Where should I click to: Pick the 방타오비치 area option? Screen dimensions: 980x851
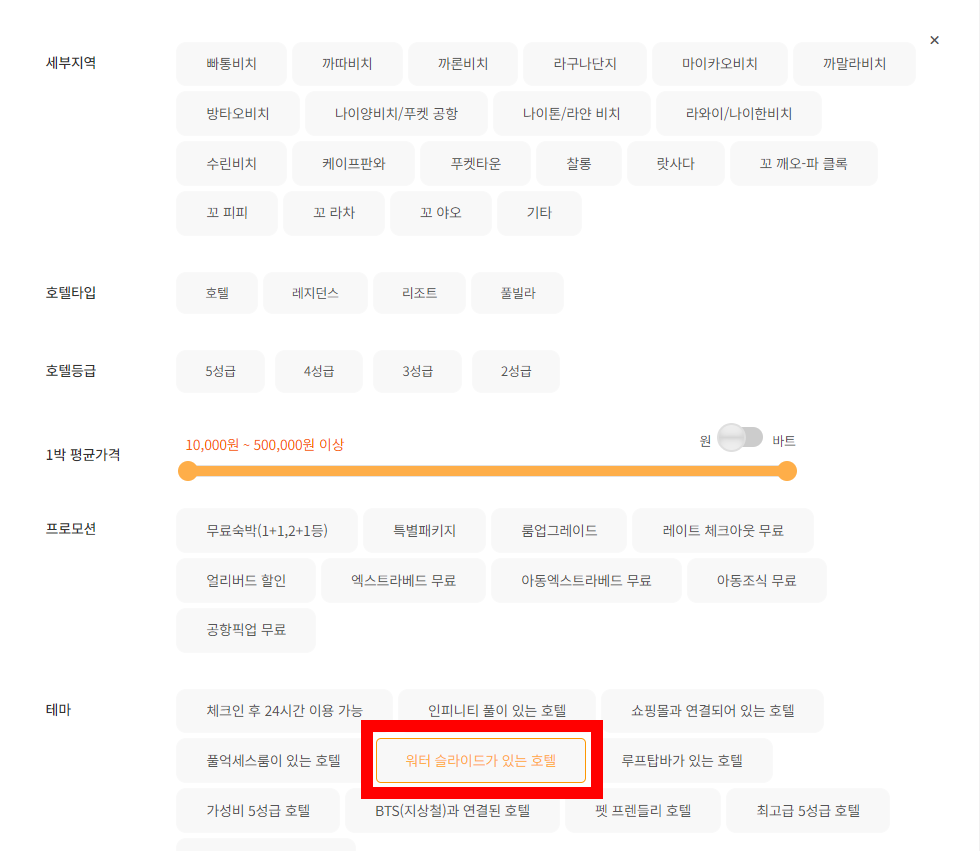click(x=238, y=114)
